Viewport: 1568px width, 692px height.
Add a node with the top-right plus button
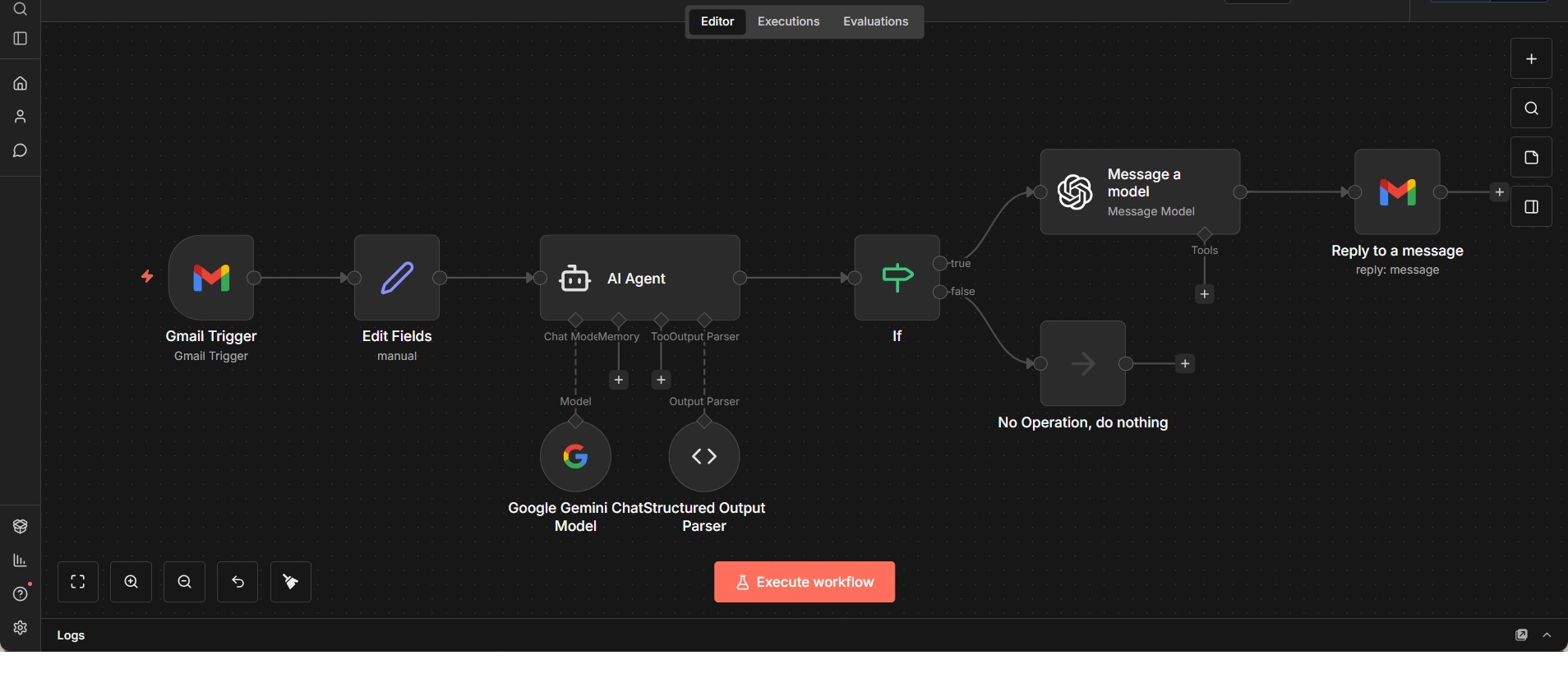[1531, 59]
